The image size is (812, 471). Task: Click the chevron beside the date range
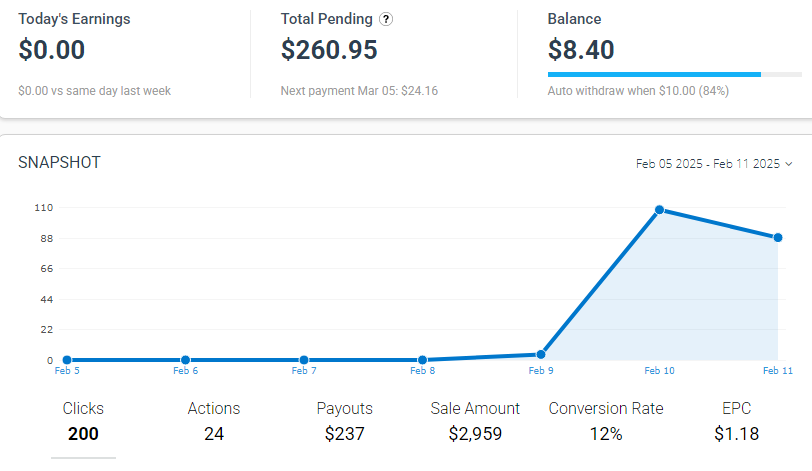[x=789, y=164]
